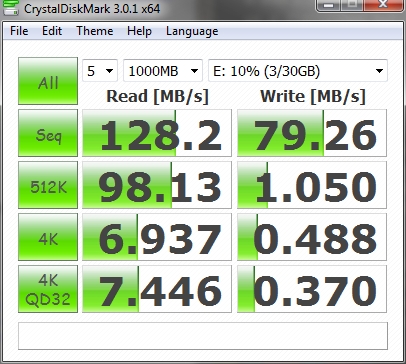Click the 4K write result 0.488

(x=312, y=237)
